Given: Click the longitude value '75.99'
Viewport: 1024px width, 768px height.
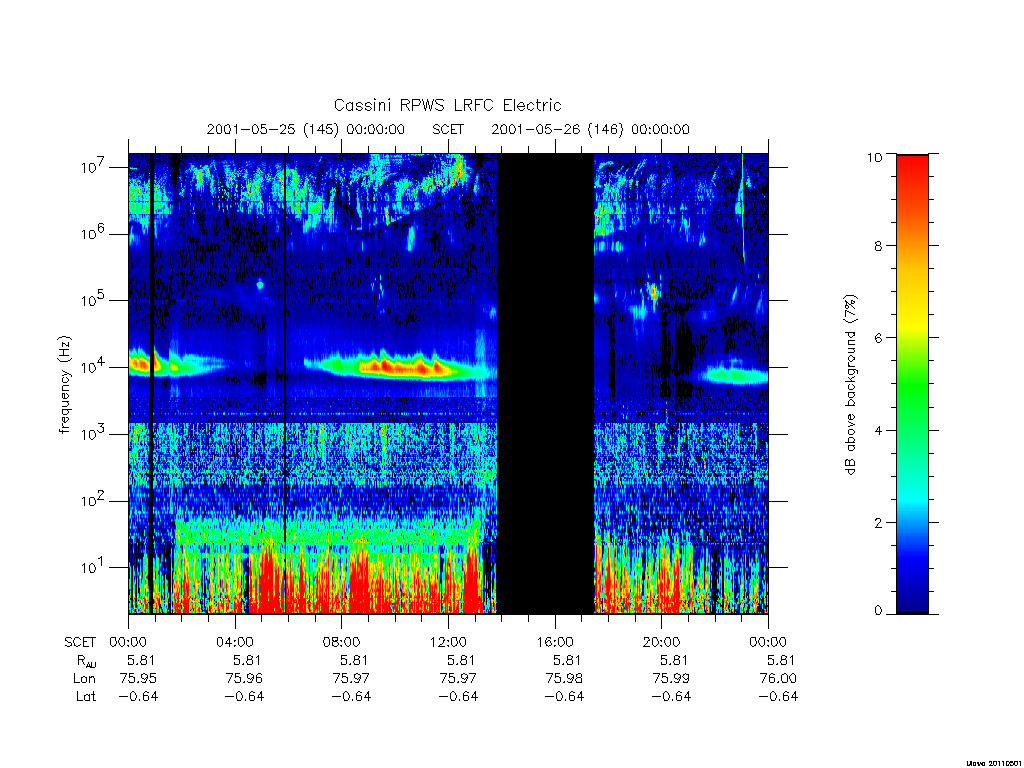Looking at the screenshot, I should coord(671,679).
